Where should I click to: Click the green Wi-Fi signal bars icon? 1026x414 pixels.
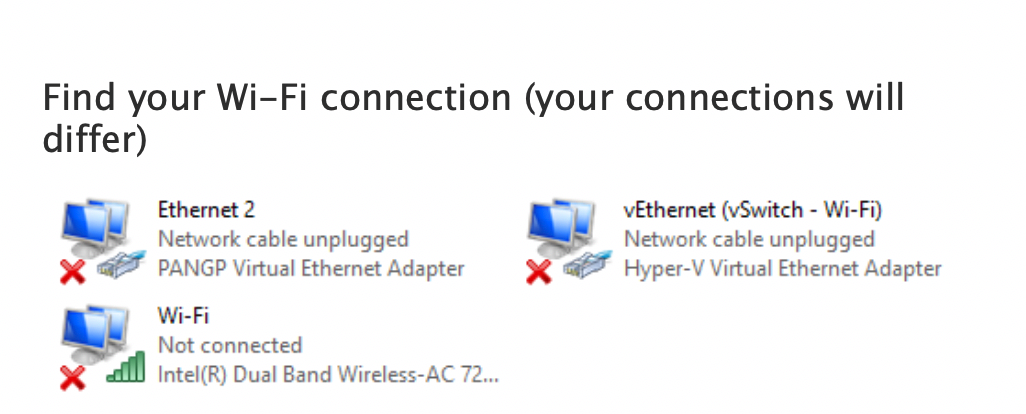125,367
